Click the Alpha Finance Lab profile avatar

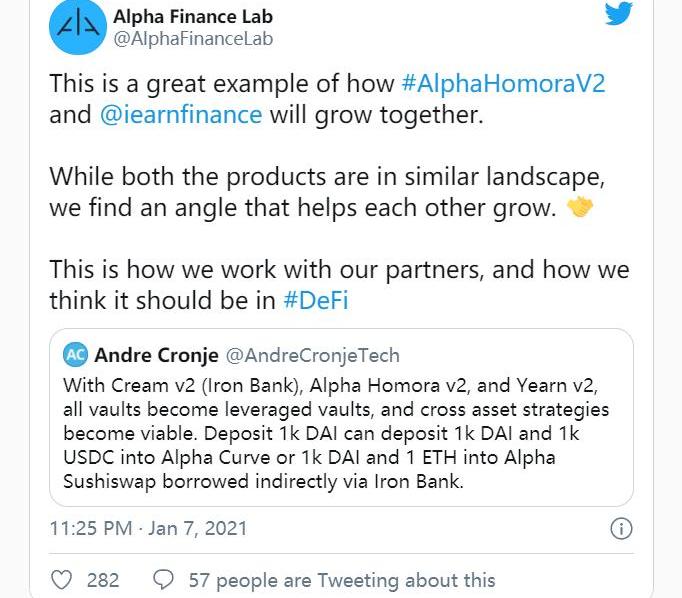click(76, 27)
